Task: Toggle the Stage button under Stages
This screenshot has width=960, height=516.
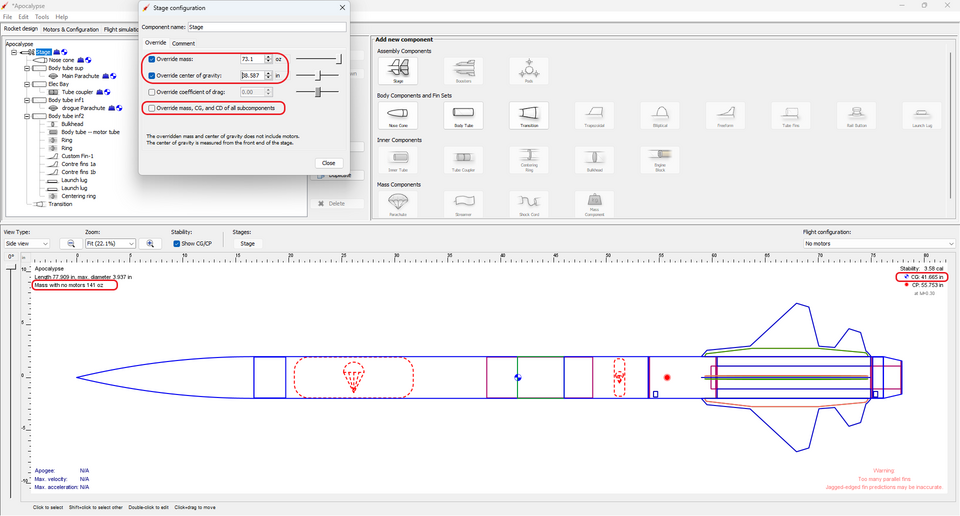Action: [247, 244]
